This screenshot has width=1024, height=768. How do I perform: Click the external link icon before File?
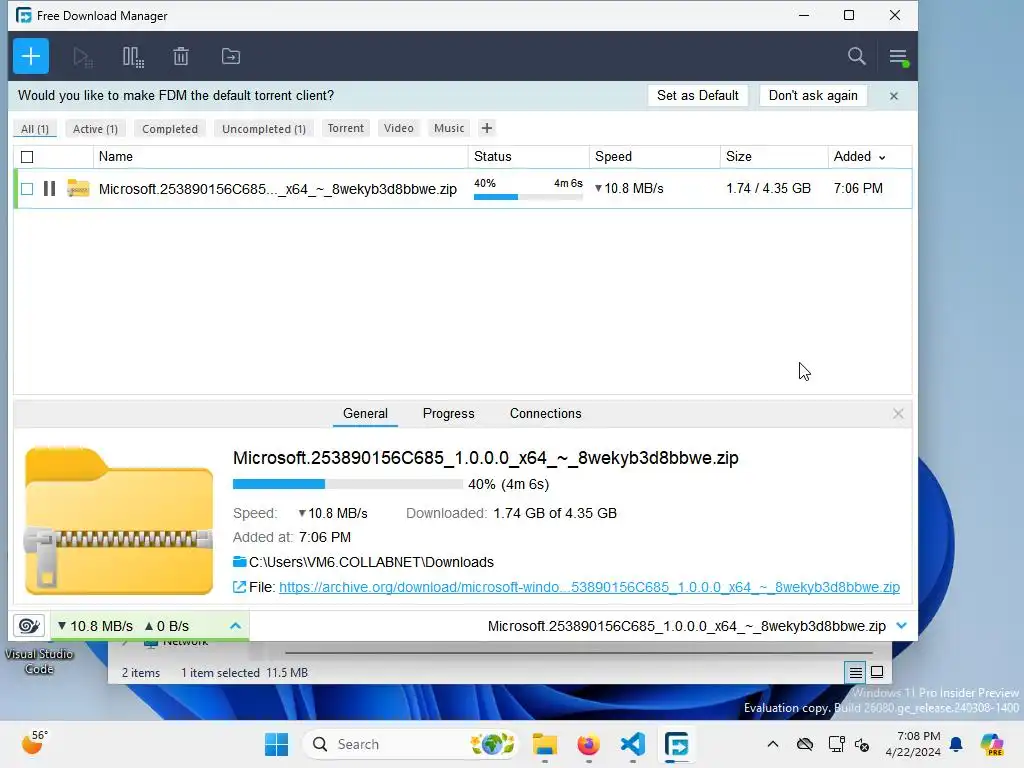coord(240,587)
